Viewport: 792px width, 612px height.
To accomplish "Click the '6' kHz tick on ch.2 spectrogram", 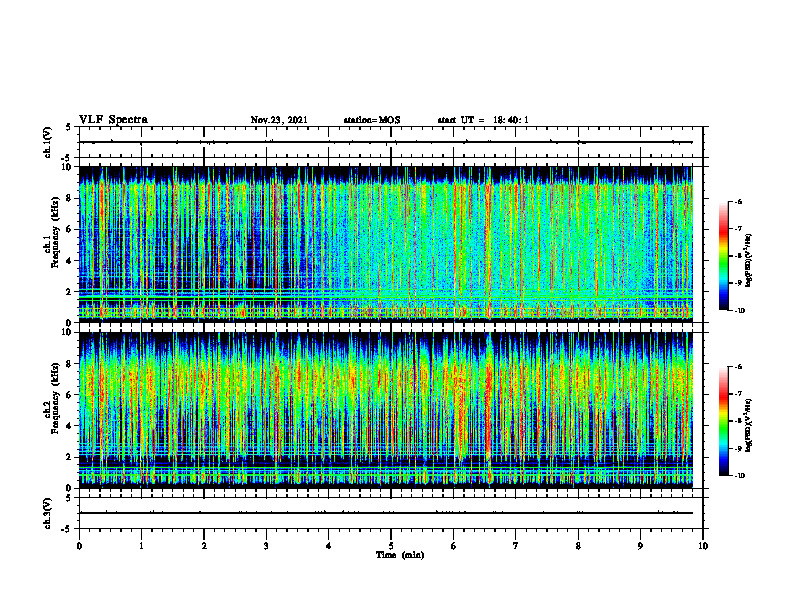I will (x=69, y=395).
